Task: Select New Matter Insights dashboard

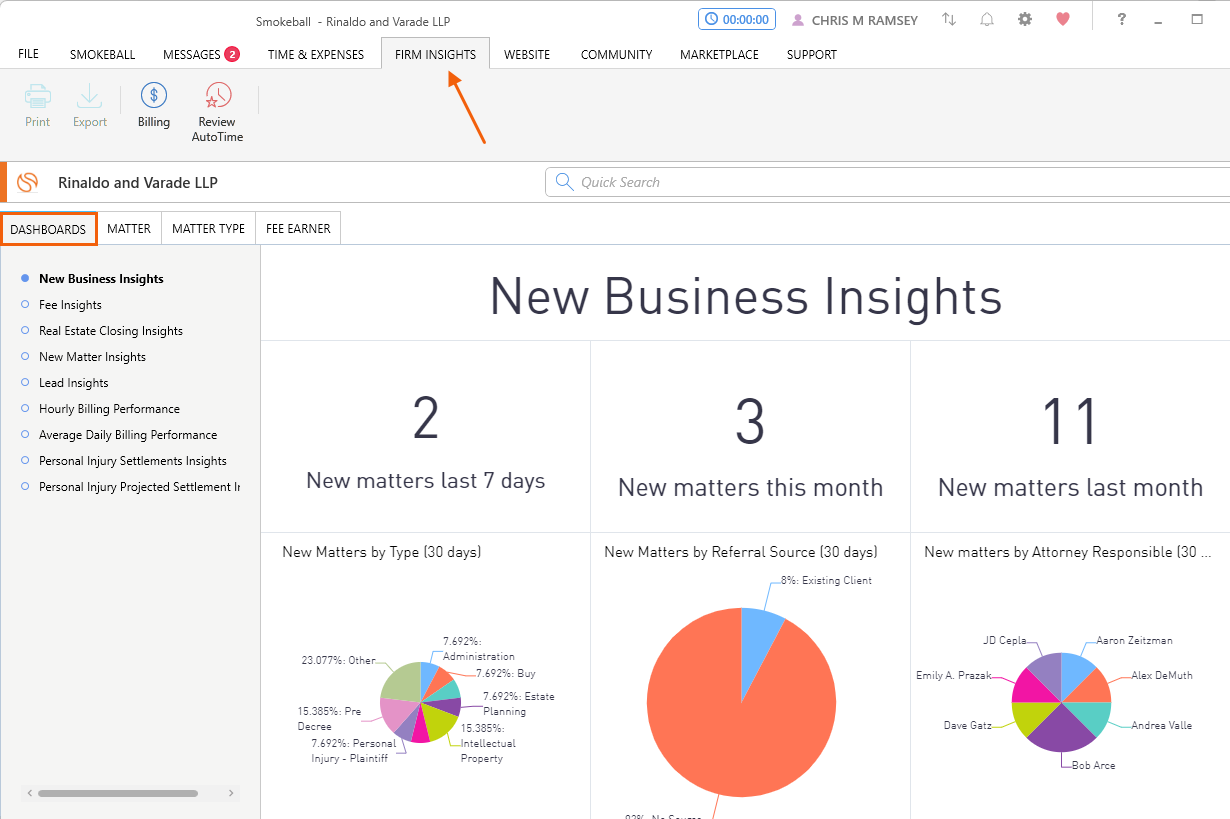Action: coord(92,357)
